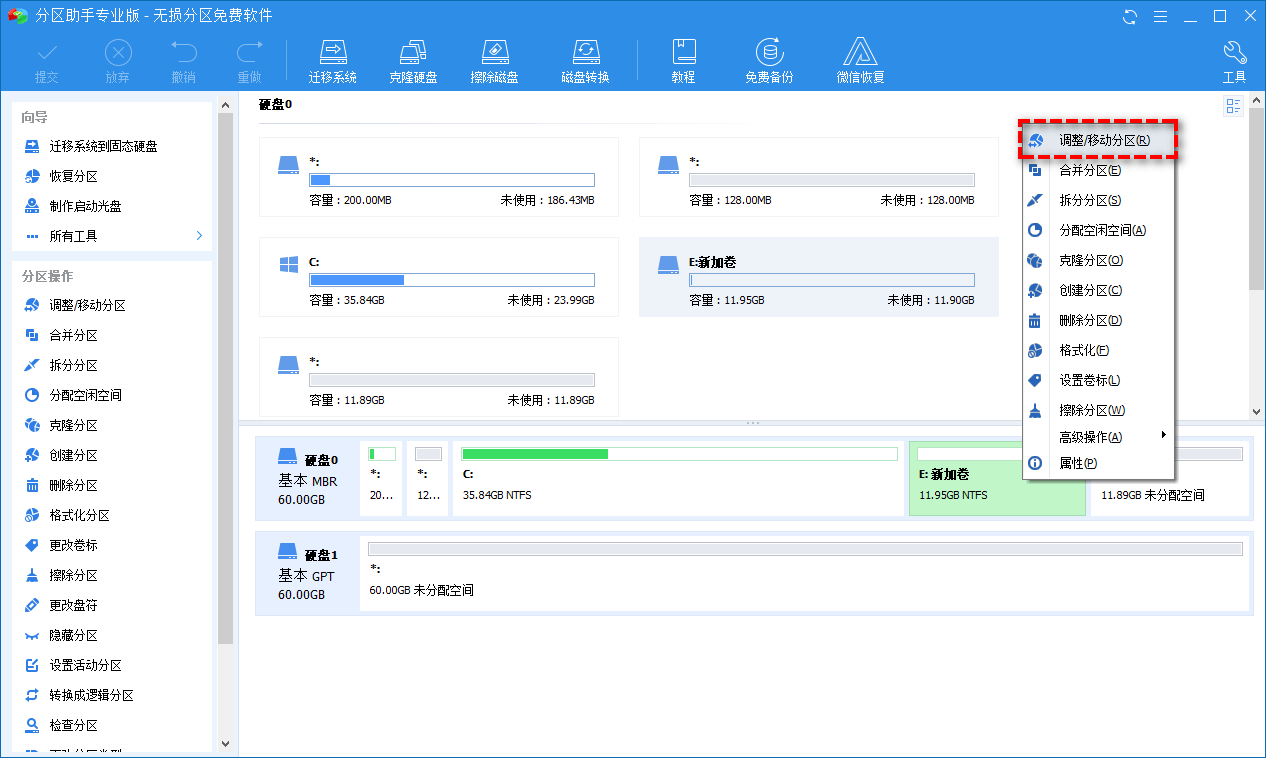Click the refresh icon in the title bar

click(1131, 16)
